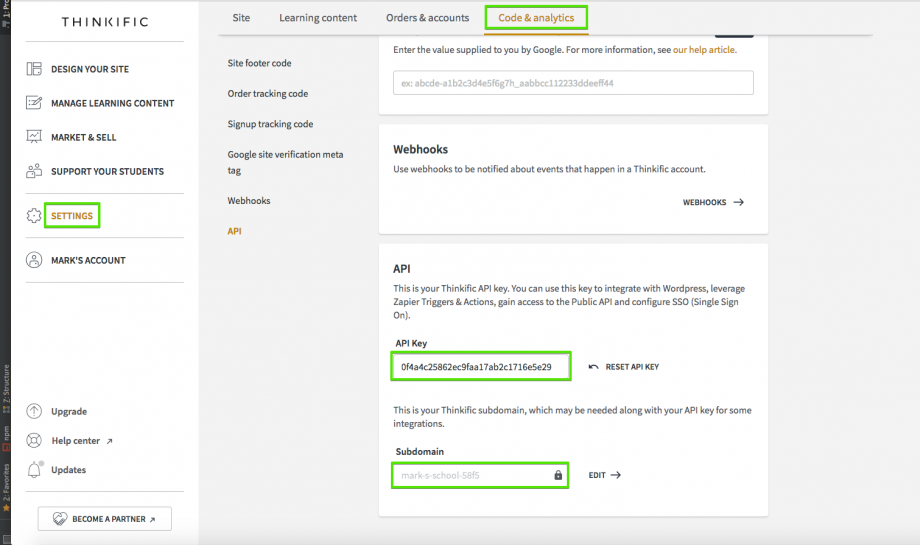The width and height of the screenshot is (920, 545).
Task: Open Design Your Site menu
Action: tap(90, 69)
